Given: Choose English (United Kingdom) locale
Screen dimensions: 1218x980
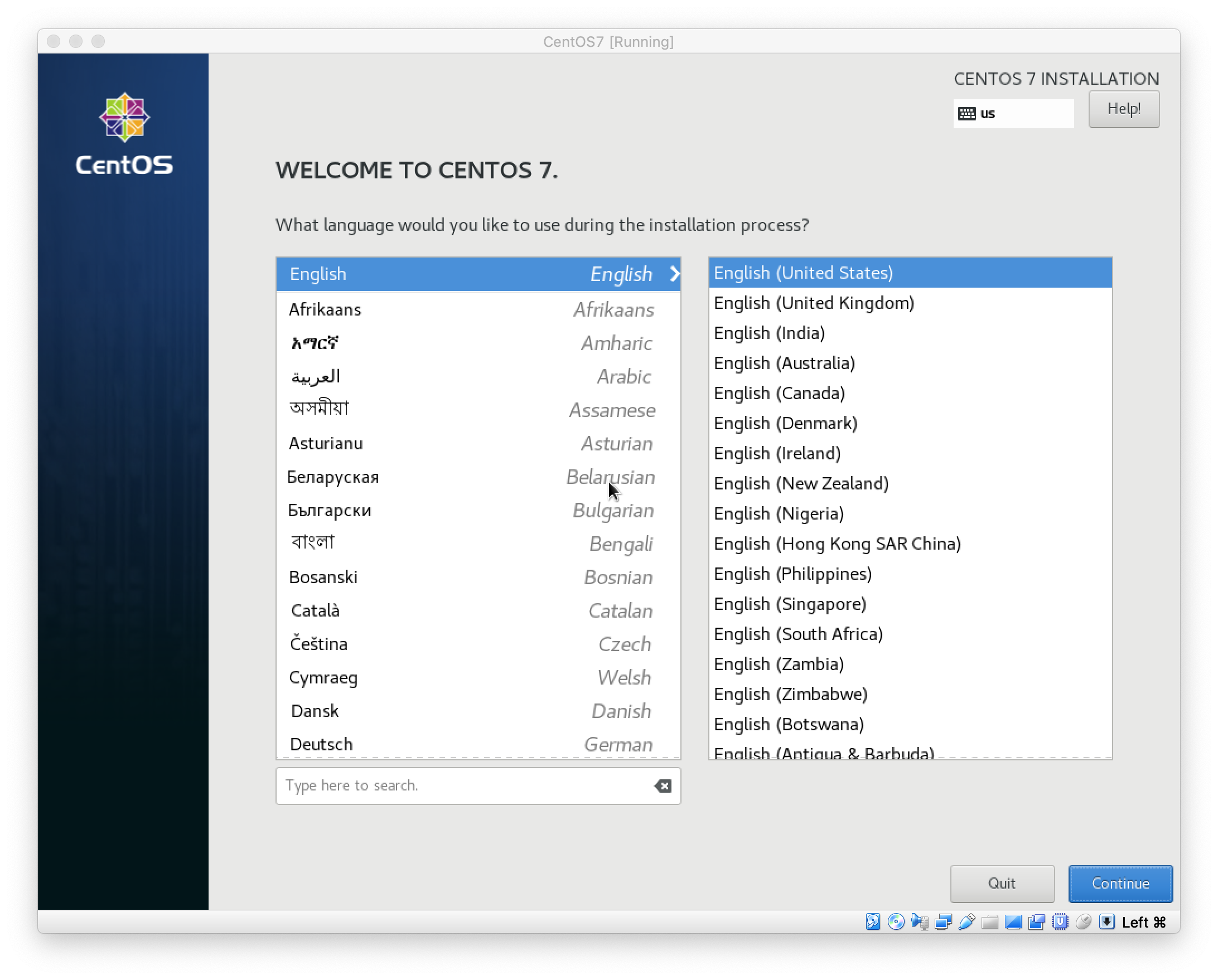Looking at the screenshot, I should (814, 303).
